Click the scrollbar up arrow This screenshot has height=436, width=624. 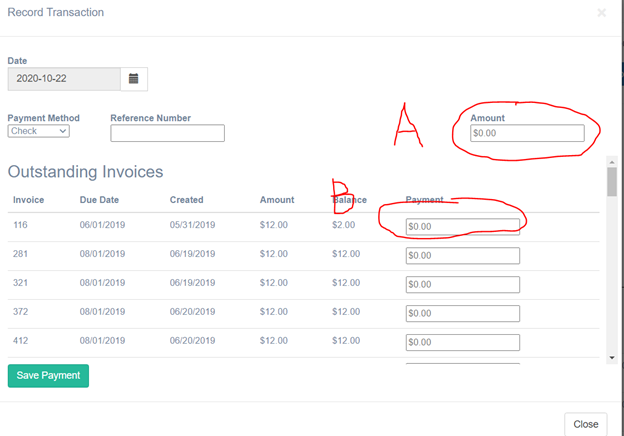click(x=611, y=162)
